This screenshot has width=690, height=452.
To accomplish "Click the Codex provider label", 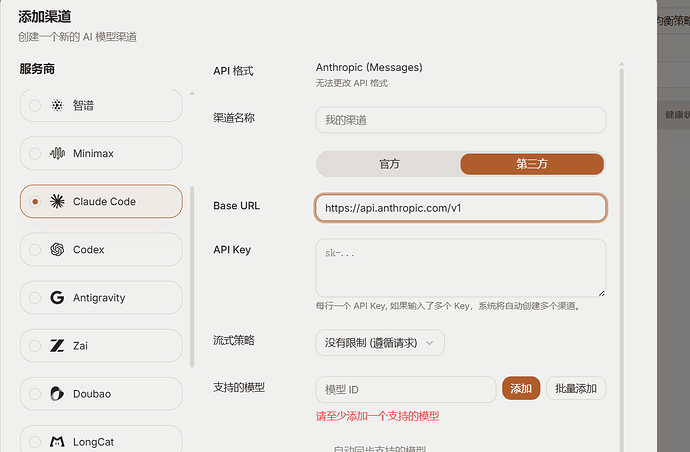I will pyautogui.click(x=88, y=250).
